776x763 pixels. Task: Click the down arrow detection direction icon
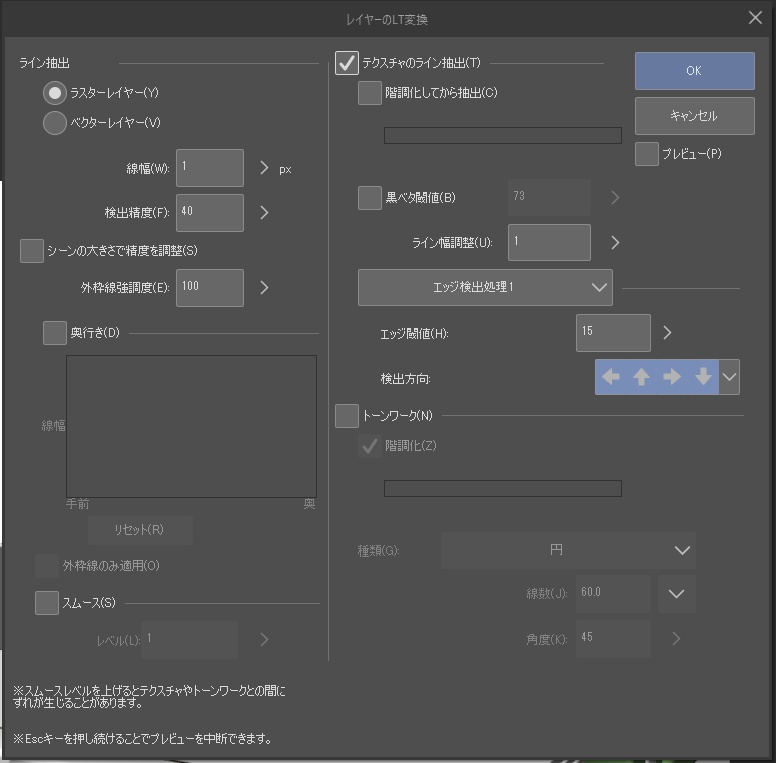click(703, 377)
